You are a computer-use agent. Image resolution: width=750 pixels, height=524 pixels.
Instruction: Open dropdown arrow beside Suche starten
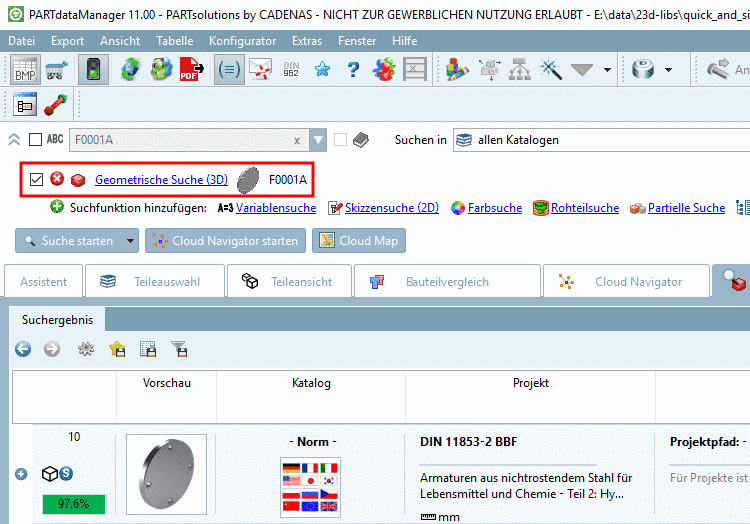pos(130,240)
